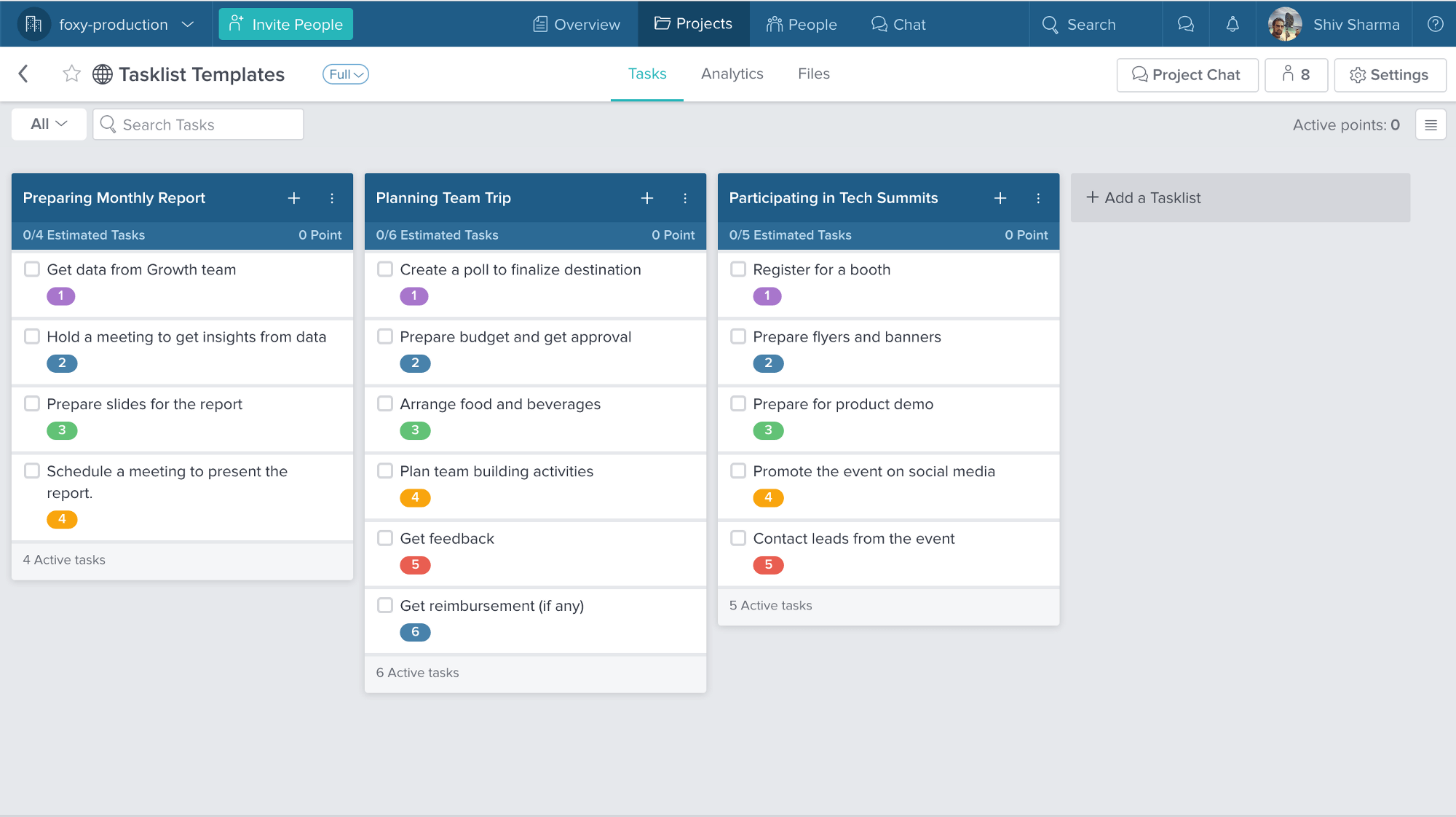Expand the Full view dropdown

[346, 73]
